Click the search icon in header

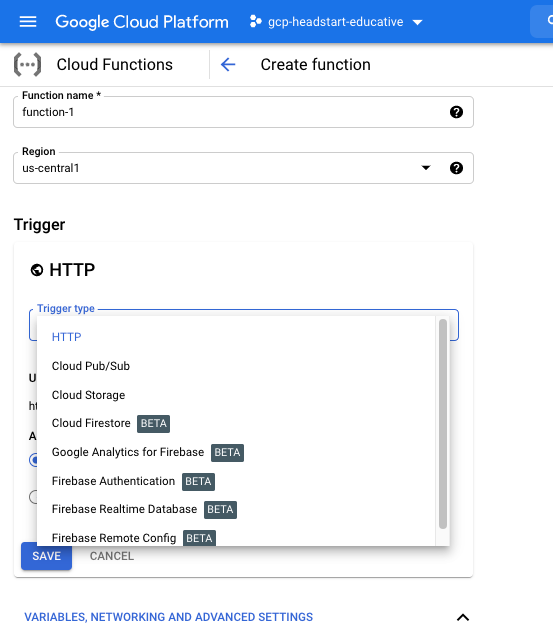pos(549,21)
